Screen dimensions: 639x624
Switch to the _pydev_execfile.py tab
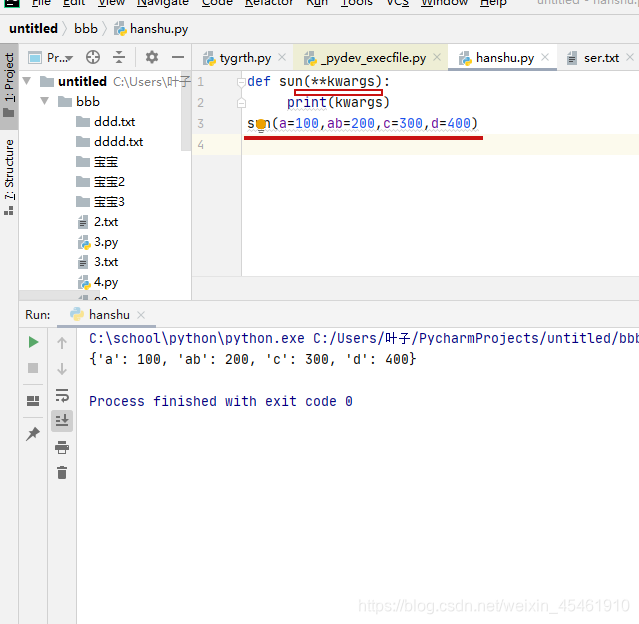coord(366,58)
